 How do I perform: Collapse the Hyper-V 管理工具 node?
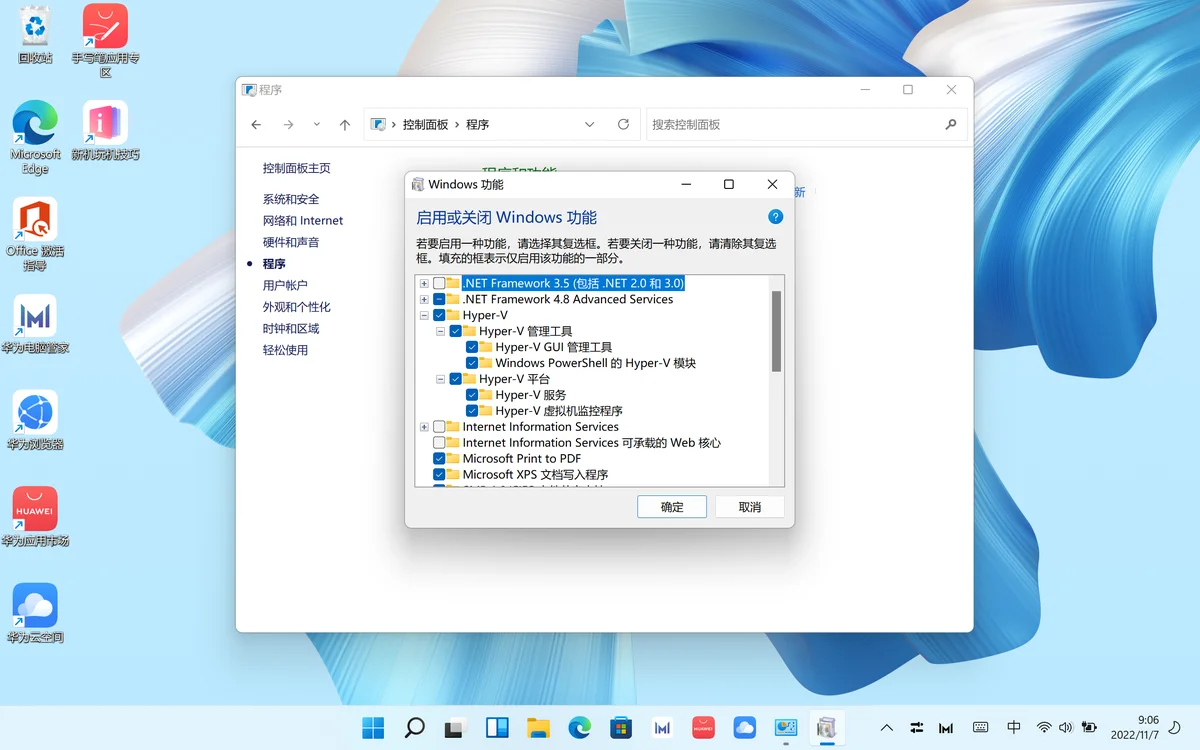coord(441,331)
